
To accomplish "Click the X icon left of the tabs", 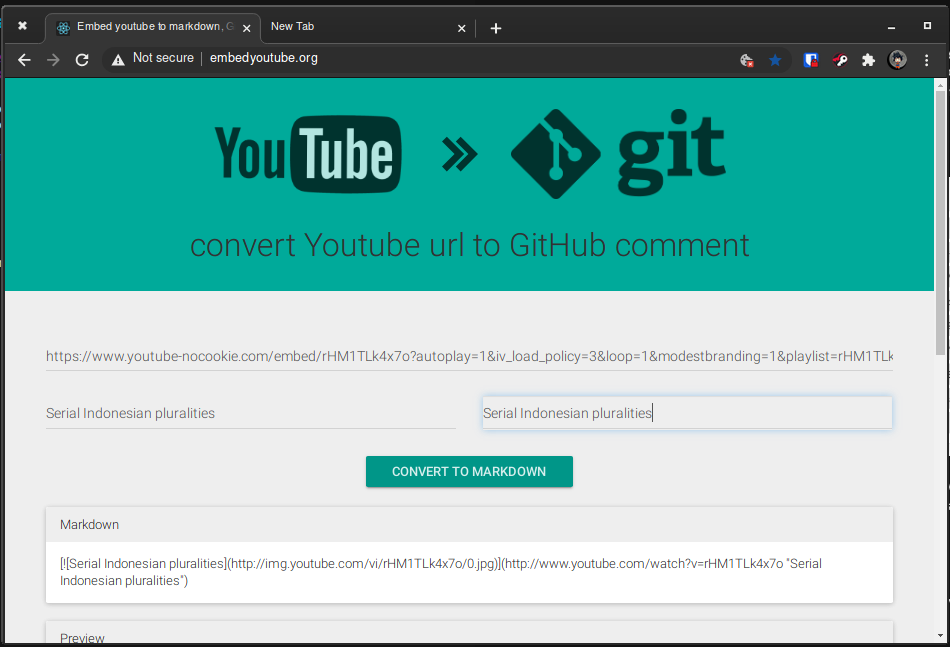I will click(22, 25).
